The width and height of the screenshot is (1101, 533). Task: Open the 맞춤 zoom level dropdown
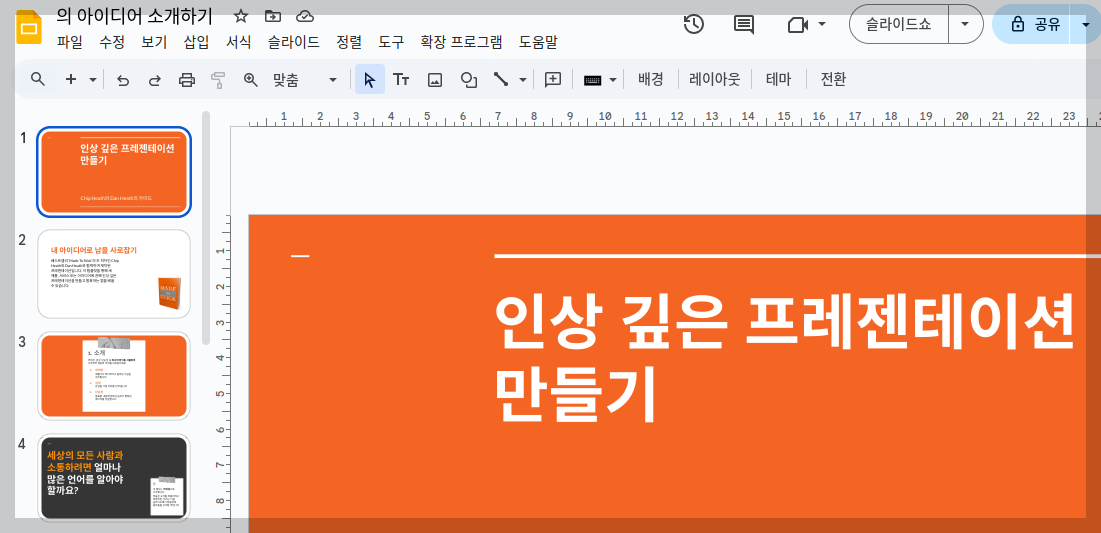tap(305, 80)
